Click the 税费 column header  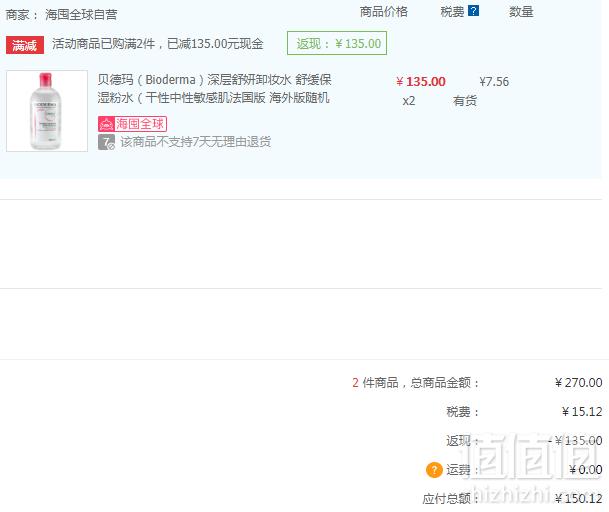tap(452, 12)
